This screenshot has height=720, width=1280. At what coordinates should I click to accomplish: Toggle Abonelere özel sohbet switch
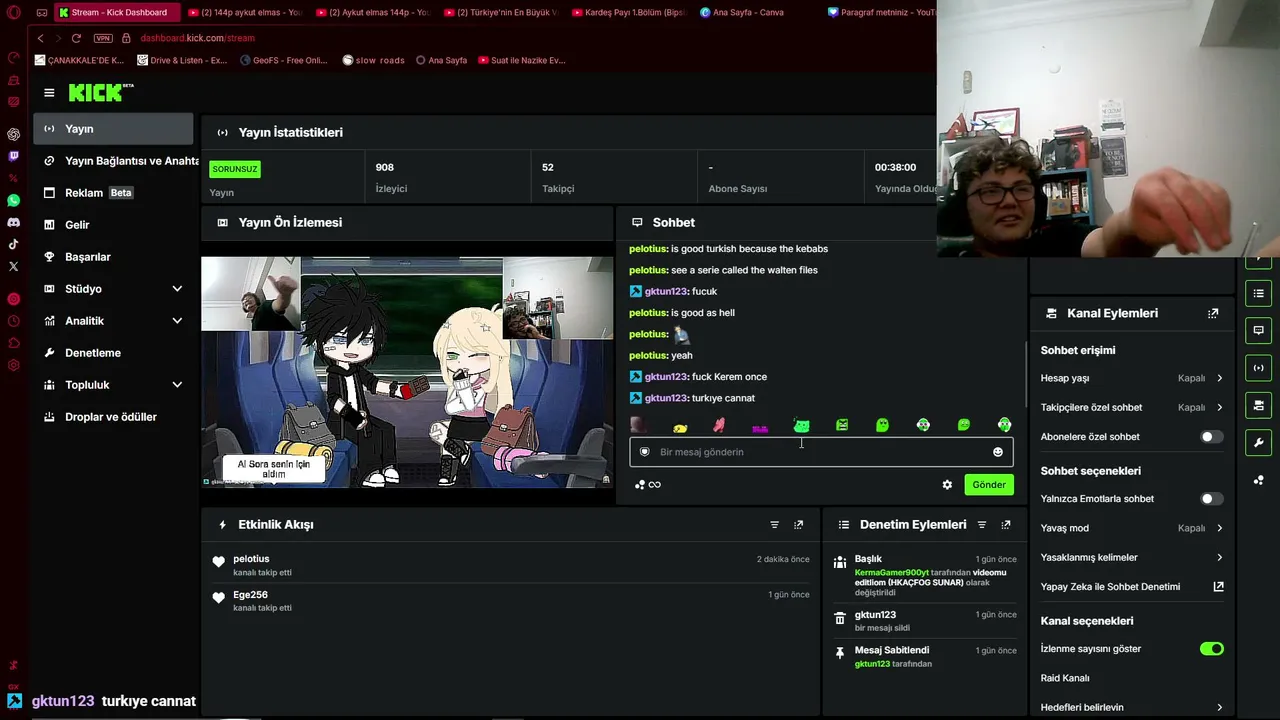coord(1211,437)
